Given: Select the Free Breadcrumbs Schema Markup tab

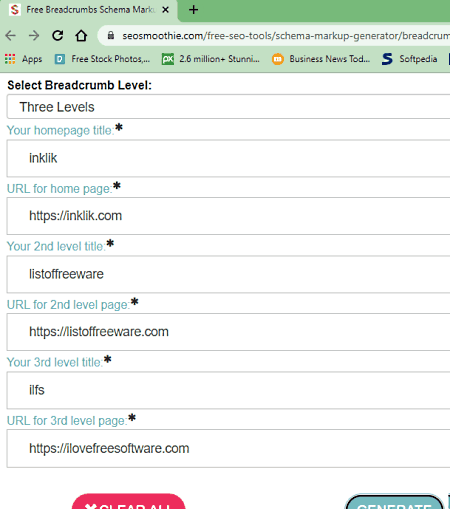Looking at the screenshot, I should click(90, 10).
